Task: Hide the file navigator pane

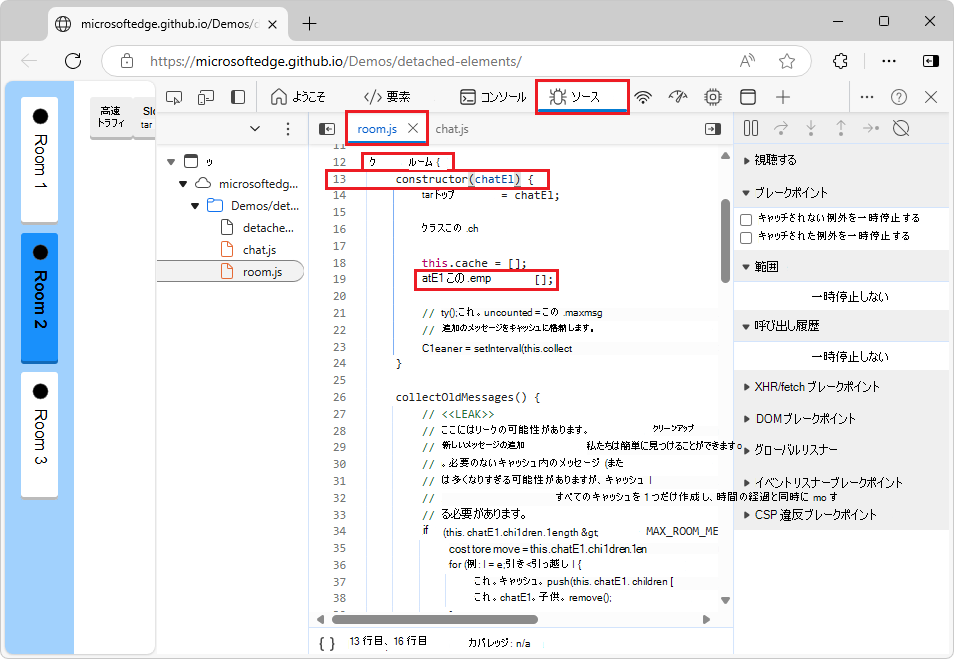Action: 327,128
